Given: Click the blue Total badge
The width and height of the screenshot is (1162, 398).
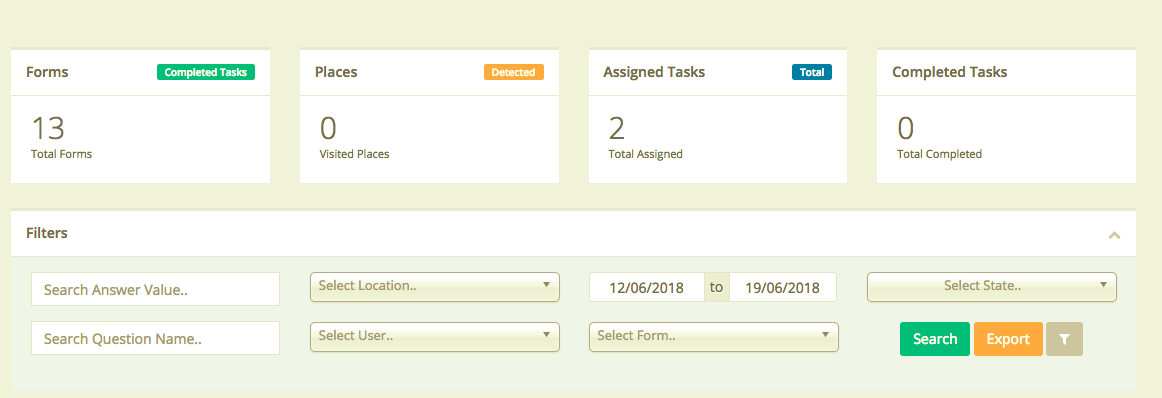Looking at the screenshot, I should tap(811, 72).
